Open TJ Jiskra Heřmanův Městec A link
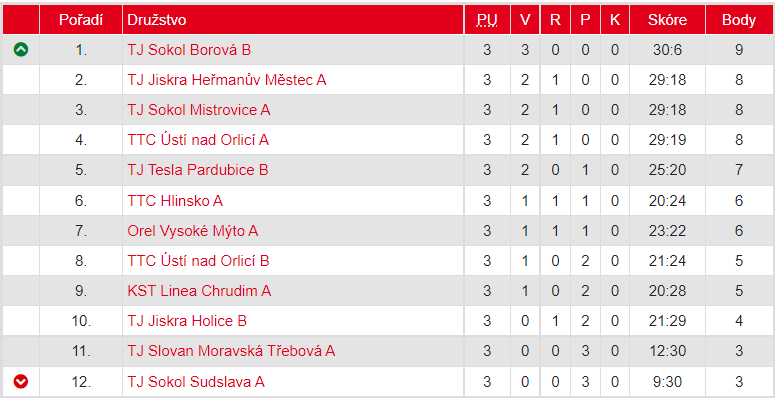This screenshot has width=776, height=399. (x=227, y=80)
